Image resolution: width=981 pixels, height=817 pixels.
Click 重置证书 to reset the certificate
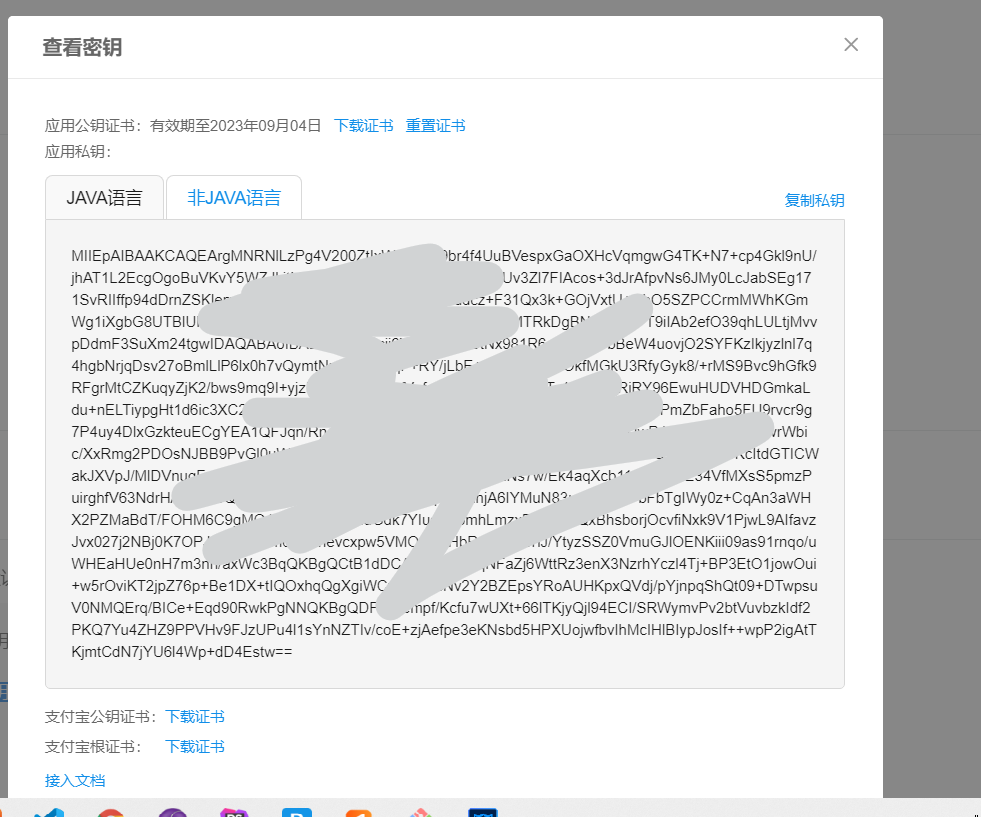click(436, 125)
